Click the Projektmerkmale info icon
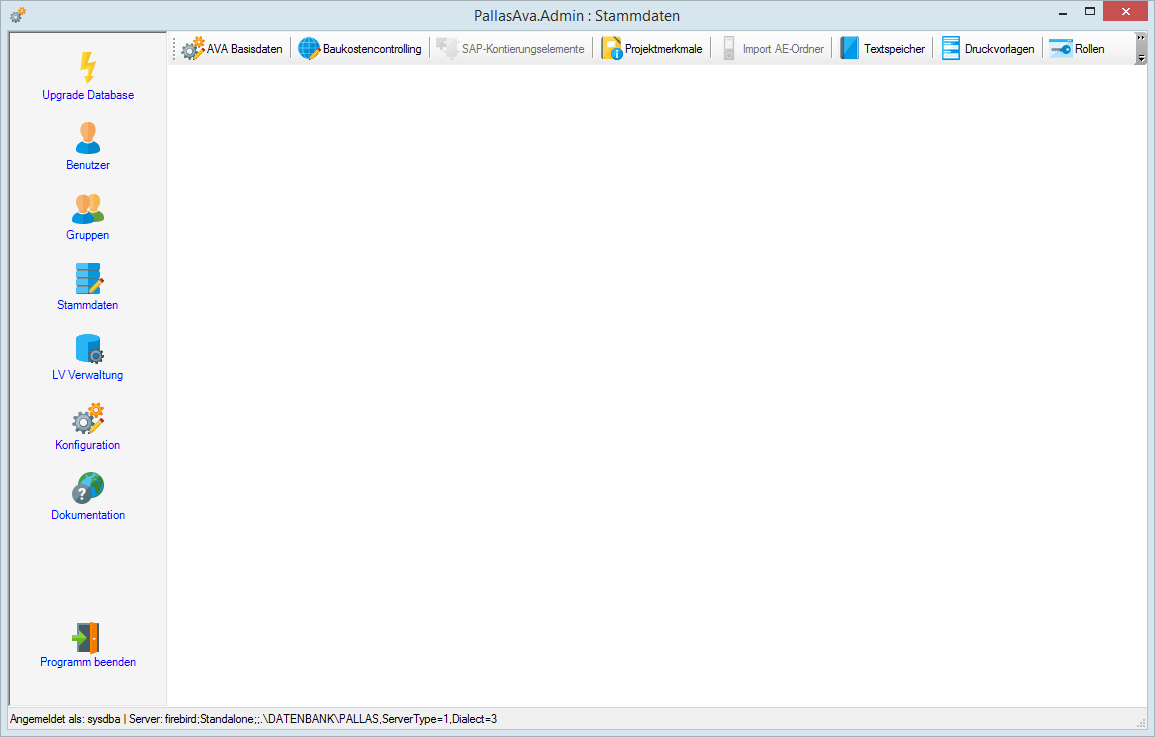Screen dimensions: 1155x737 point(611,49)
